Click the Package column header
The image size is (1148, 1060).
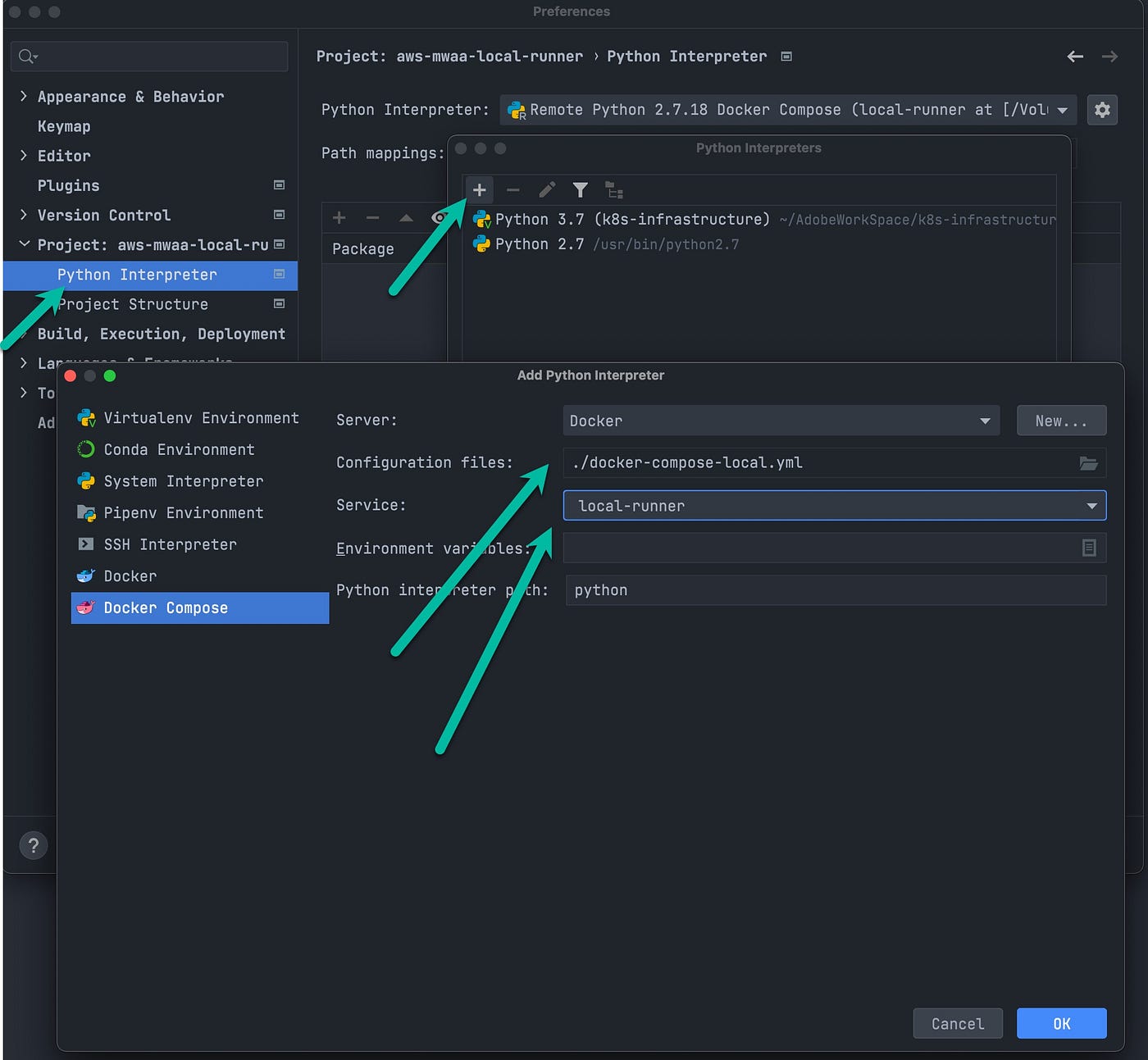click(x=363, y=249)
